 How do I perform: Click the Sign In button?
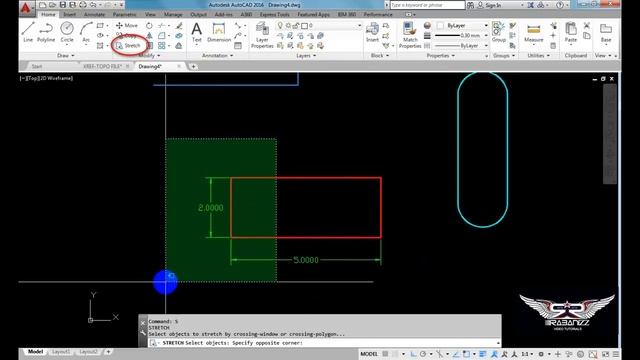point(489,5)
